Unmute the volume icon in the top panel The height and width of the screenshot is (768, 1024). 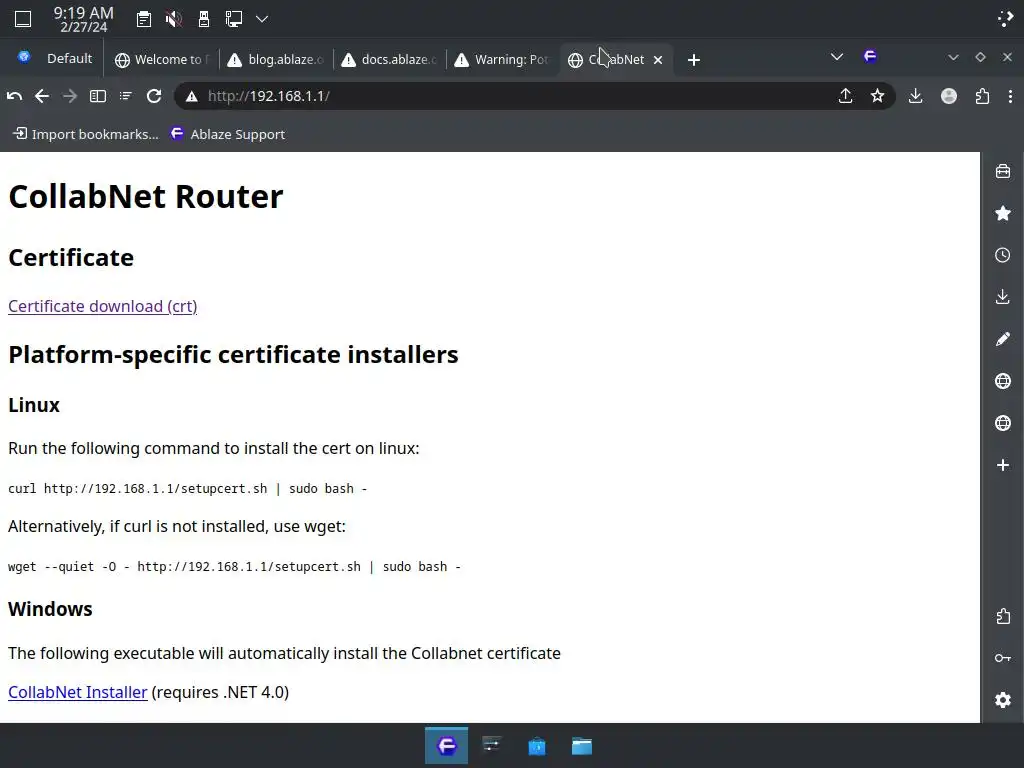(x=174, y=19)
